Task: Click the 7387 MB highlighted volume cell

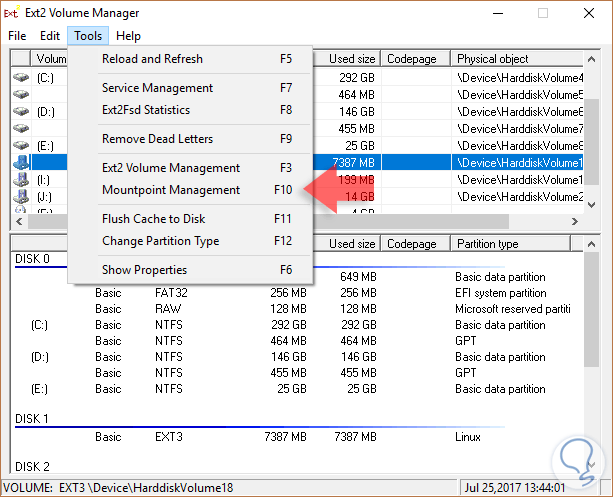Action: tap(353, 162)
